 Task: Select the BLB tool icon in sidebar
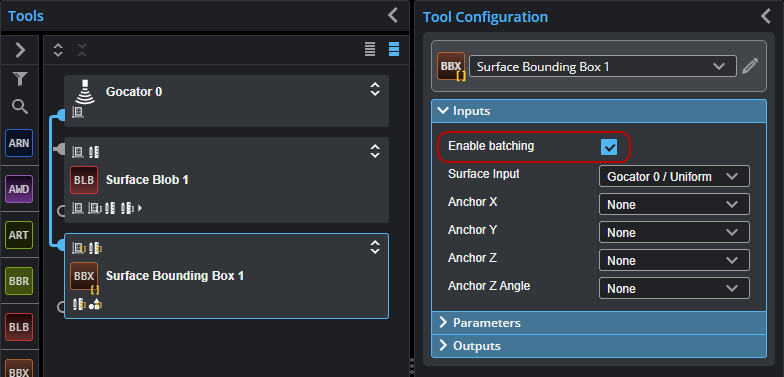click(19, 327)
